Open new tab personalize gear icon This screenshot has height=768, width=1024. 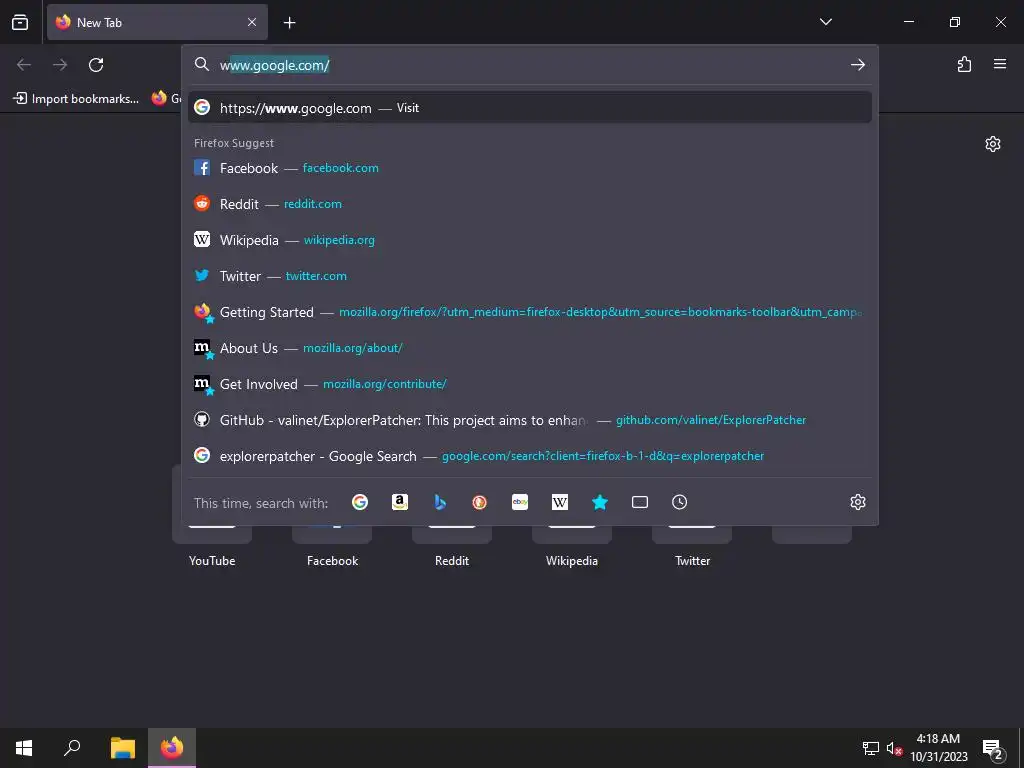click(993, 144)
